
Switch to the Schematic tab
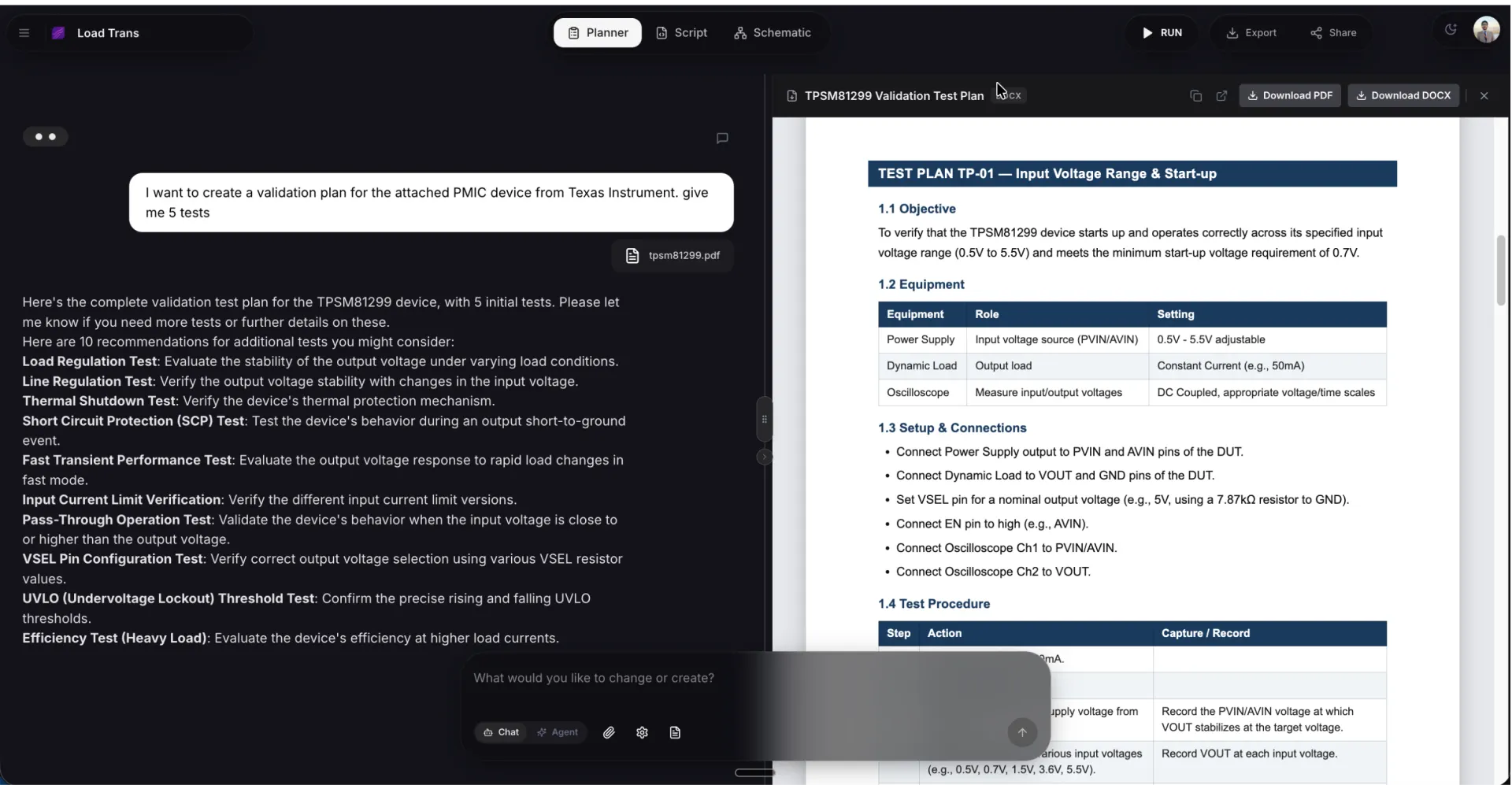point(773,33)
